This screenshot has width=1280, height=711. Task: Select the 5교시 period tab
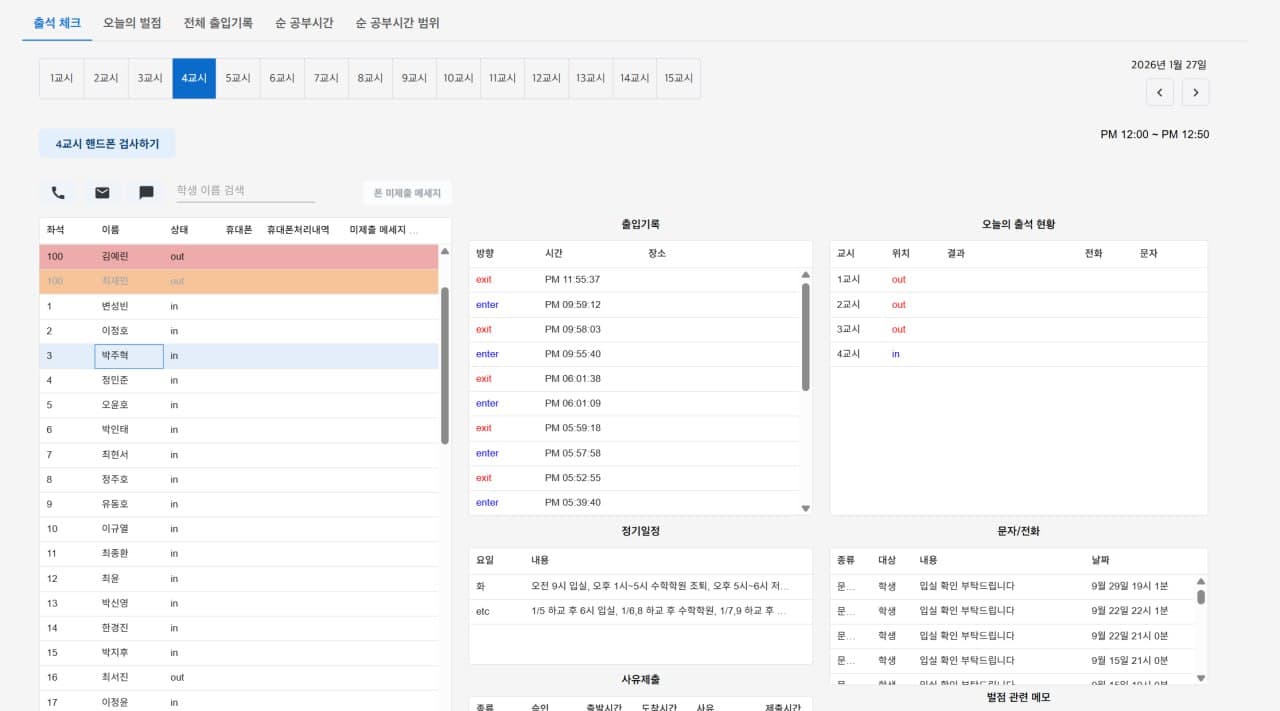238,78
